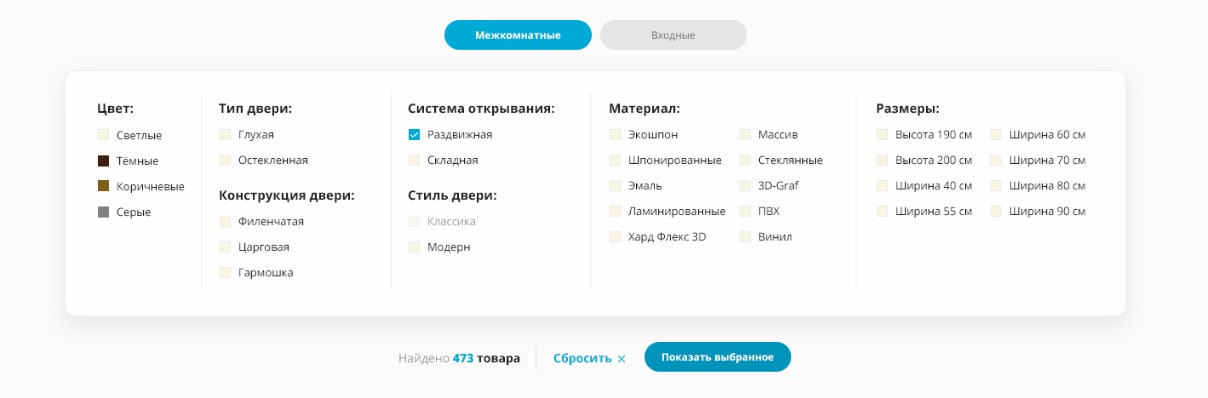
Task: Select the Эмаль material checkbox
Action: [615, 185]
